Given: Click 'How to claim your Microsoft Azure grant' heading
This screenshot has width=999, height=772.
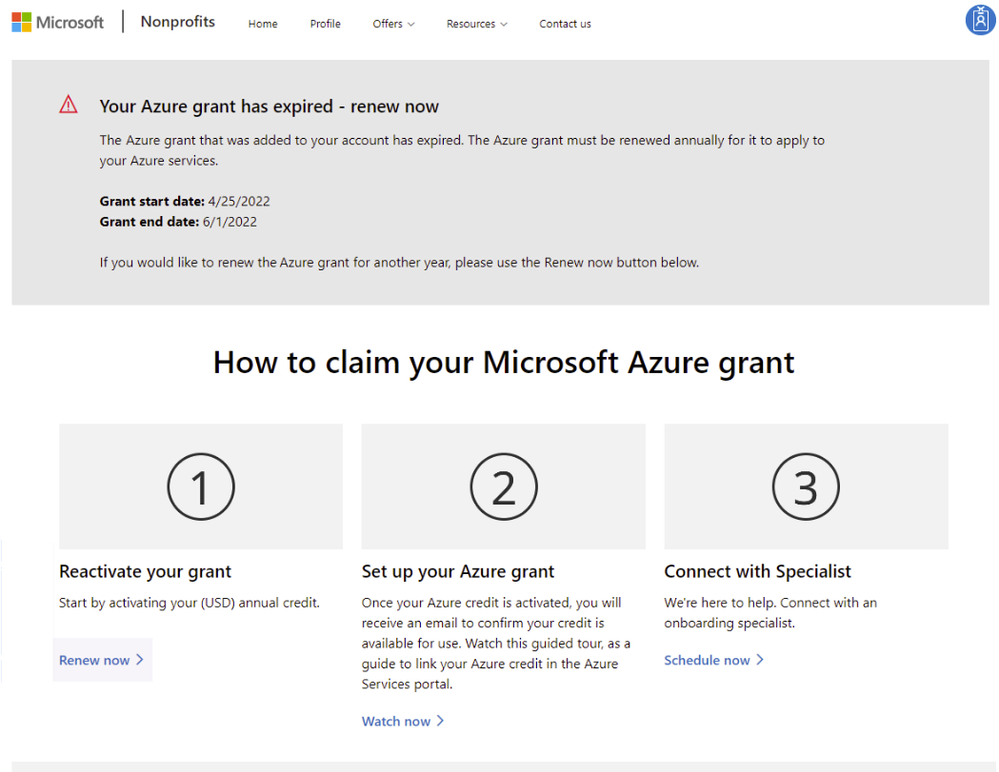Looking at the screenshot, I should click(x=503, y=362).
